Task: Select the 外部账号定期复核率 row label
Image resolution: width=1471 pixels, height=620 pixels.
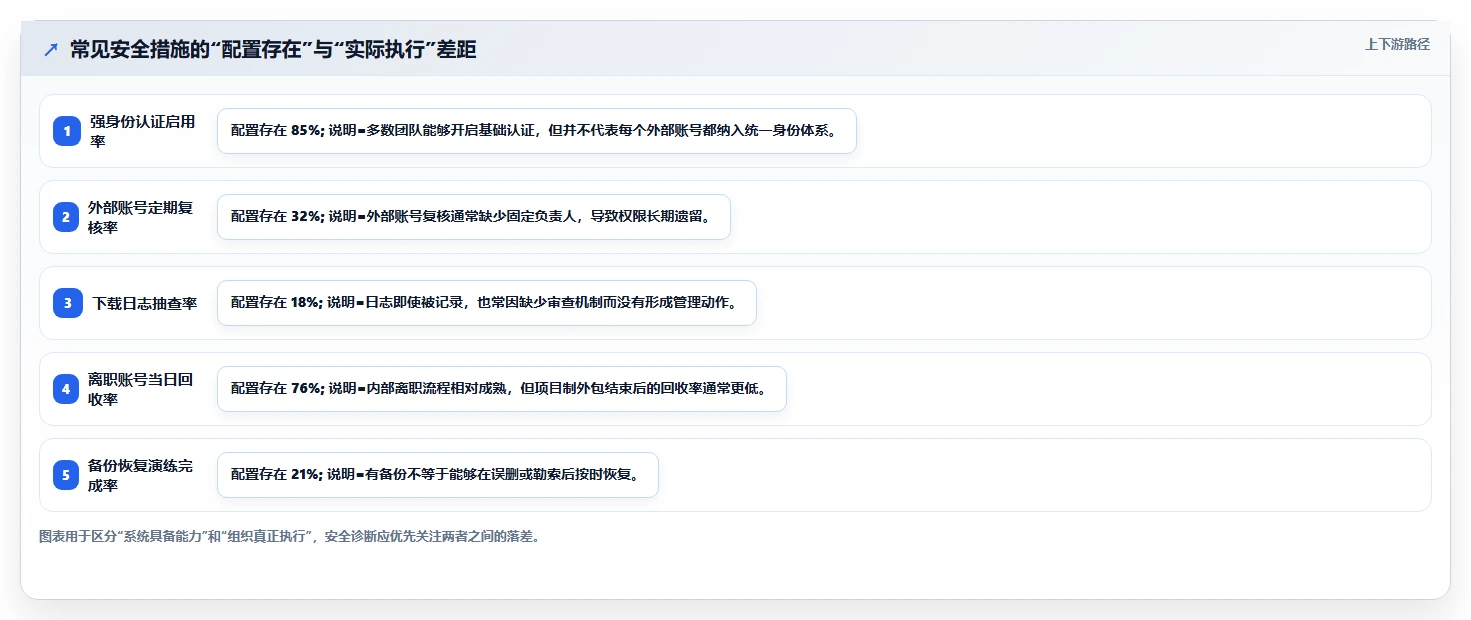Action: (x=140, y=217)
